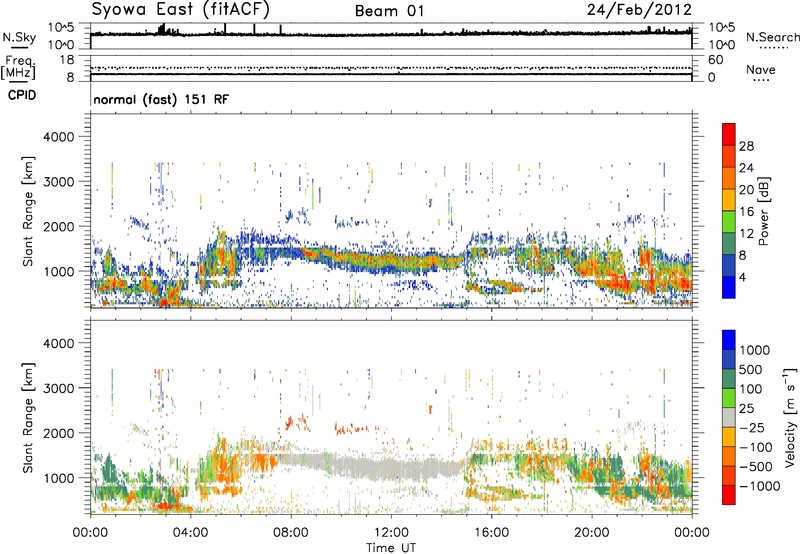
Task: Select the '4000' tick in the power panel
Action: tap(58, 137)
